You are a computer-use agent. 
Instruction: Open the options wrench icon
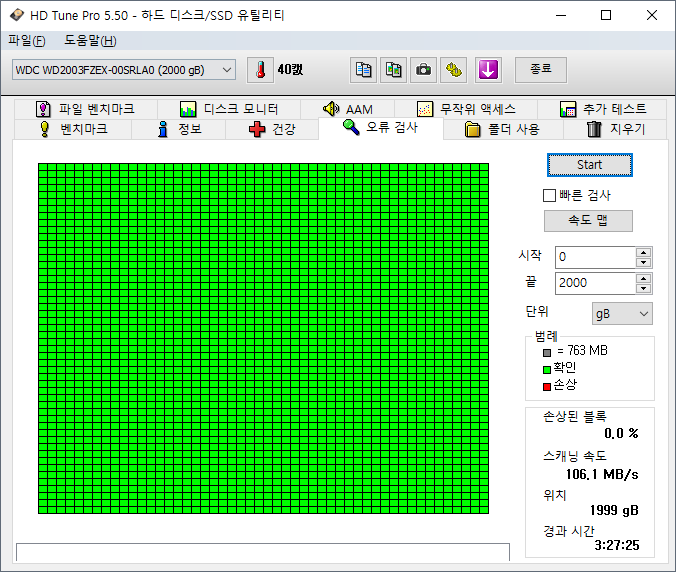click(454, 70)
